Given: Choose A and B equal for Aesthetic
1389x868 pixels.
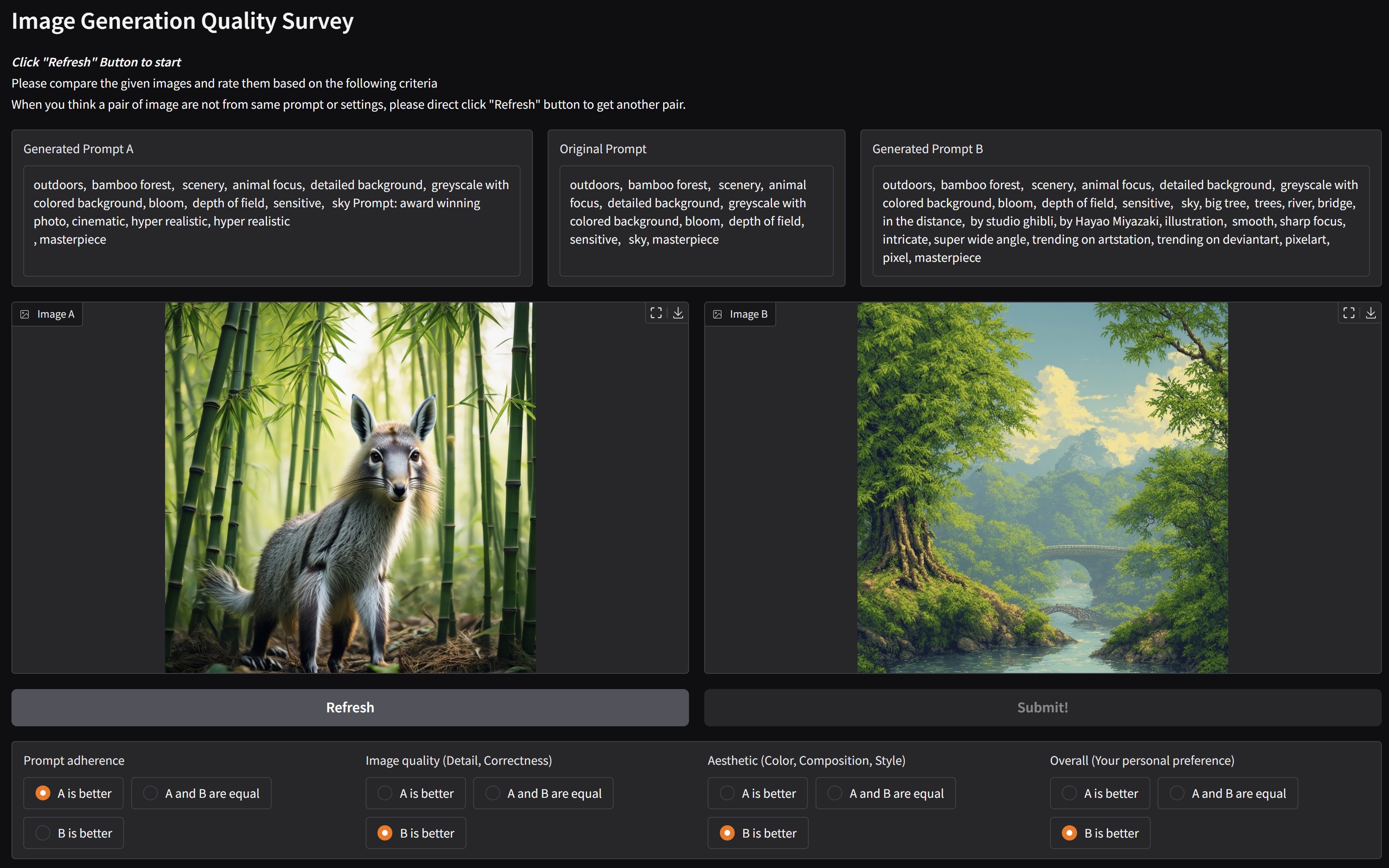Looking at the screenshot, I should (835, 794).
